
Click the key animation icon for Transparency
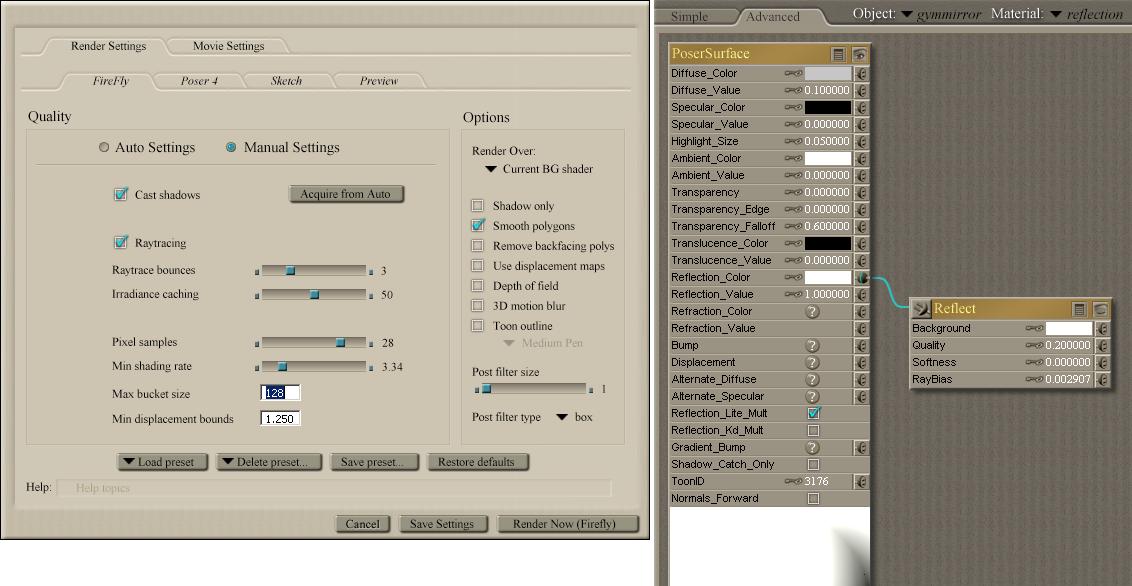coord(793,192)
